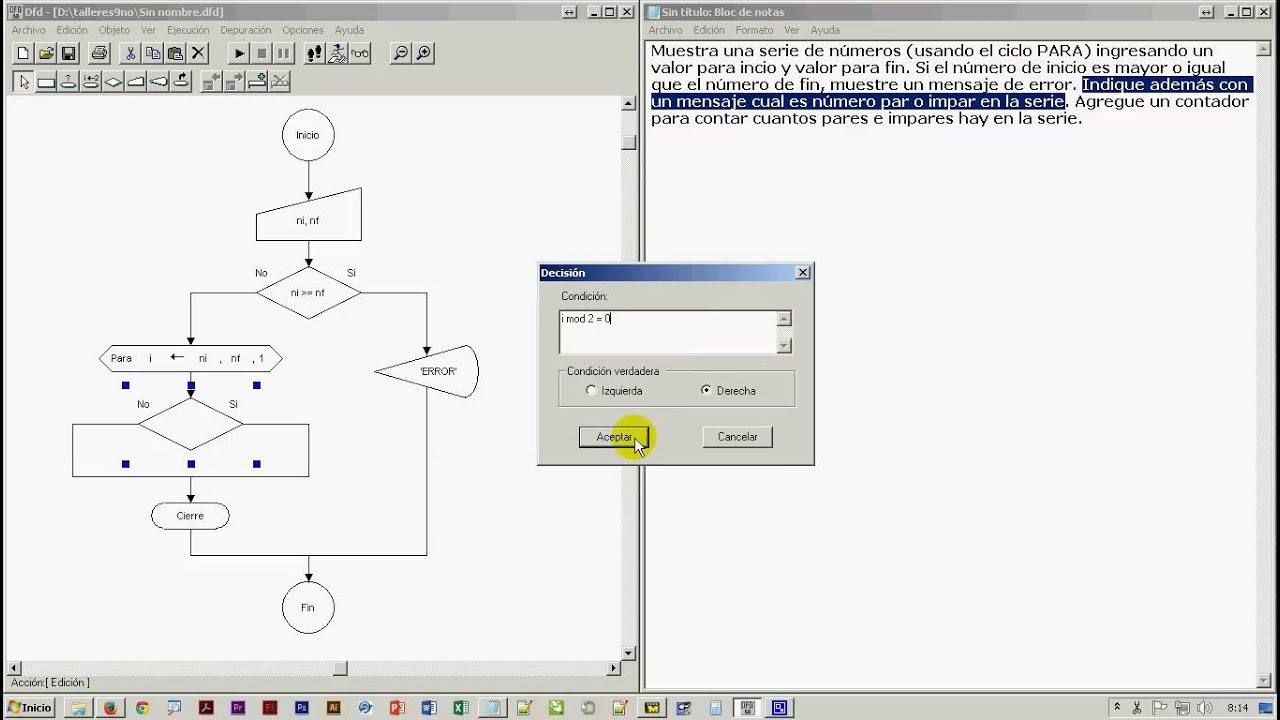Viewport: 1280px width, 720px height.
Task: Click the Stop execution icon
Action: (x=262, y=53)
